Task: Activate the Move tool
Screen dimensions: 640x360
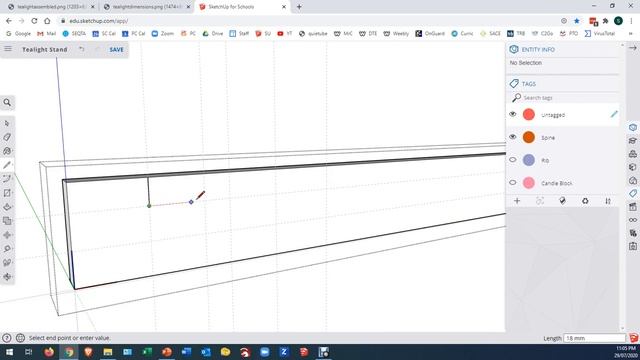Action: [7, 235]
